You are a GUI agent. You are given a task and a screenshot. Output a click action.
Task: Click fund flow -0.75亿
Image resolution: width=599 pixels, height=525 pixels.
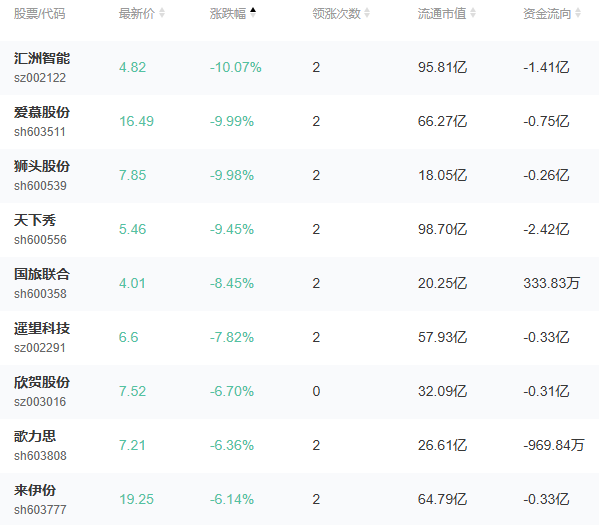tap(546, 122)
